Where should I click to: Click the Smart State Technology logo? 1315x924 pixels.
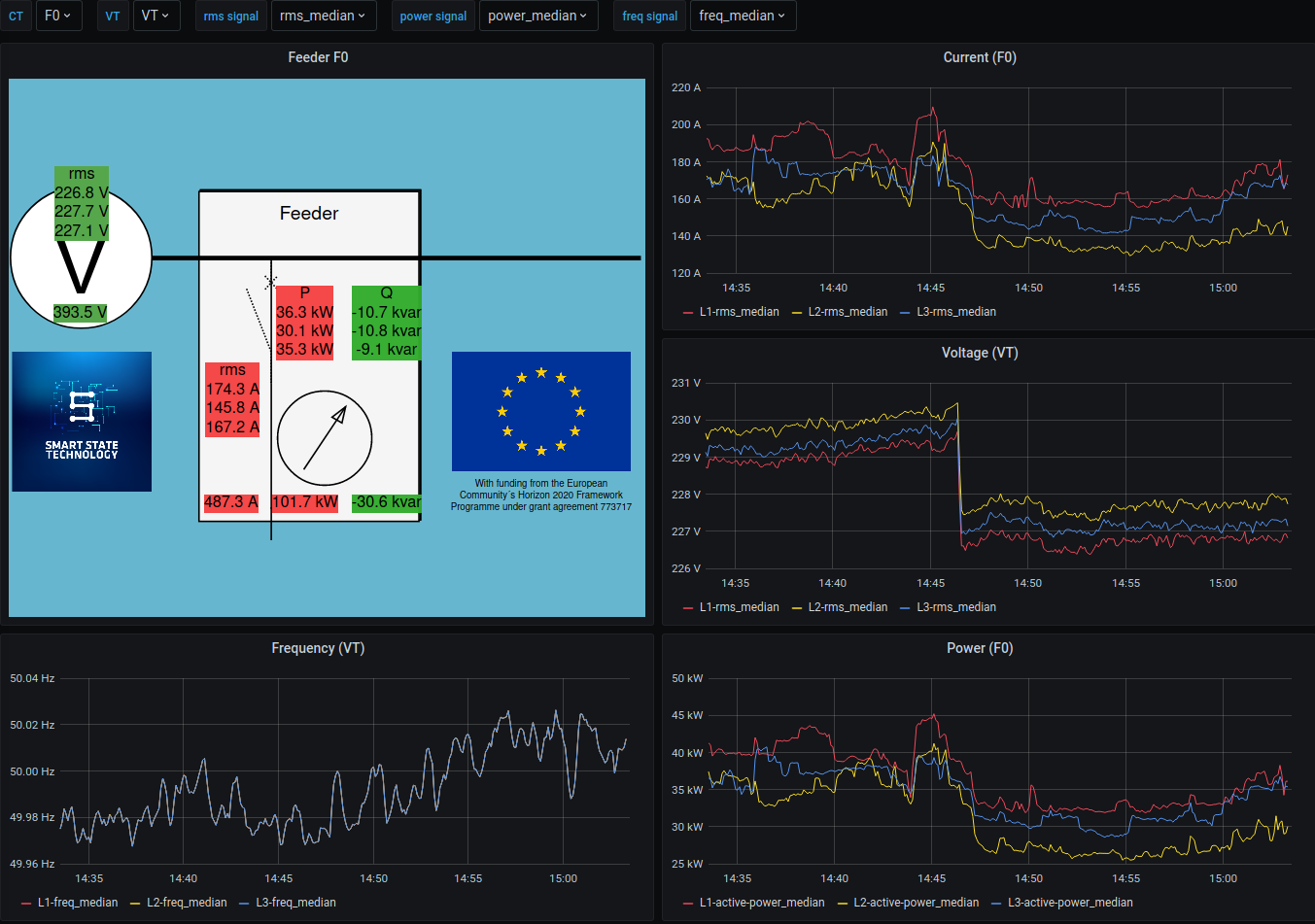[82, 422]
